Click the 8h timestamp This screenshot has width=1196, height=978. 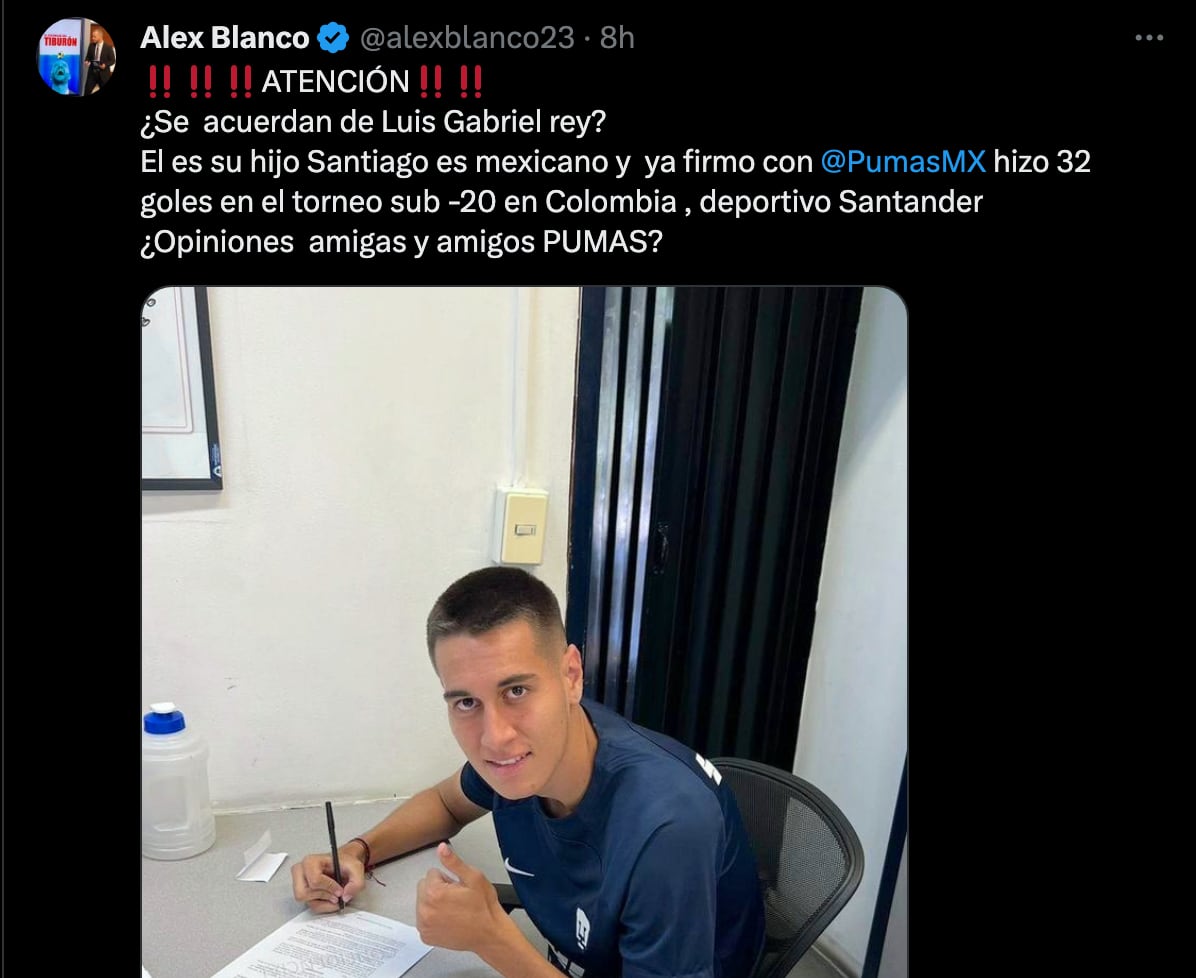click(x=617, y=37)
